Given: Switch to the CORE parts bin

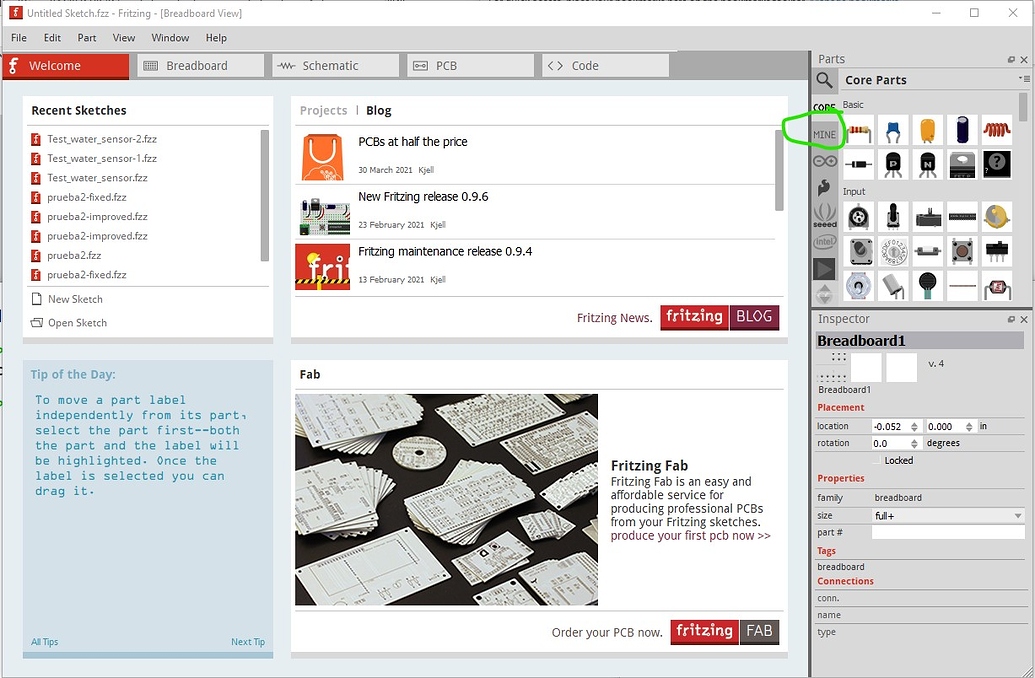Looking at the screenshot, I should tap(824, 106).
